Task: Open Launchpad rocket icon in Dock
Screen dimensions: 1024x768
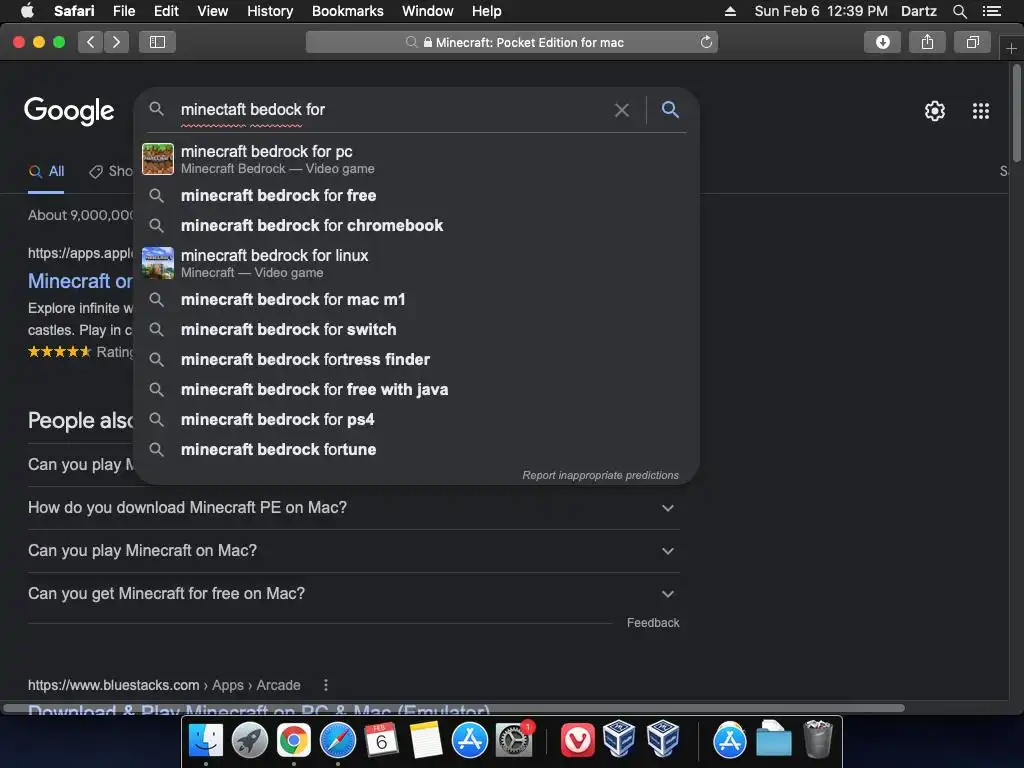Action: point(249,741)
